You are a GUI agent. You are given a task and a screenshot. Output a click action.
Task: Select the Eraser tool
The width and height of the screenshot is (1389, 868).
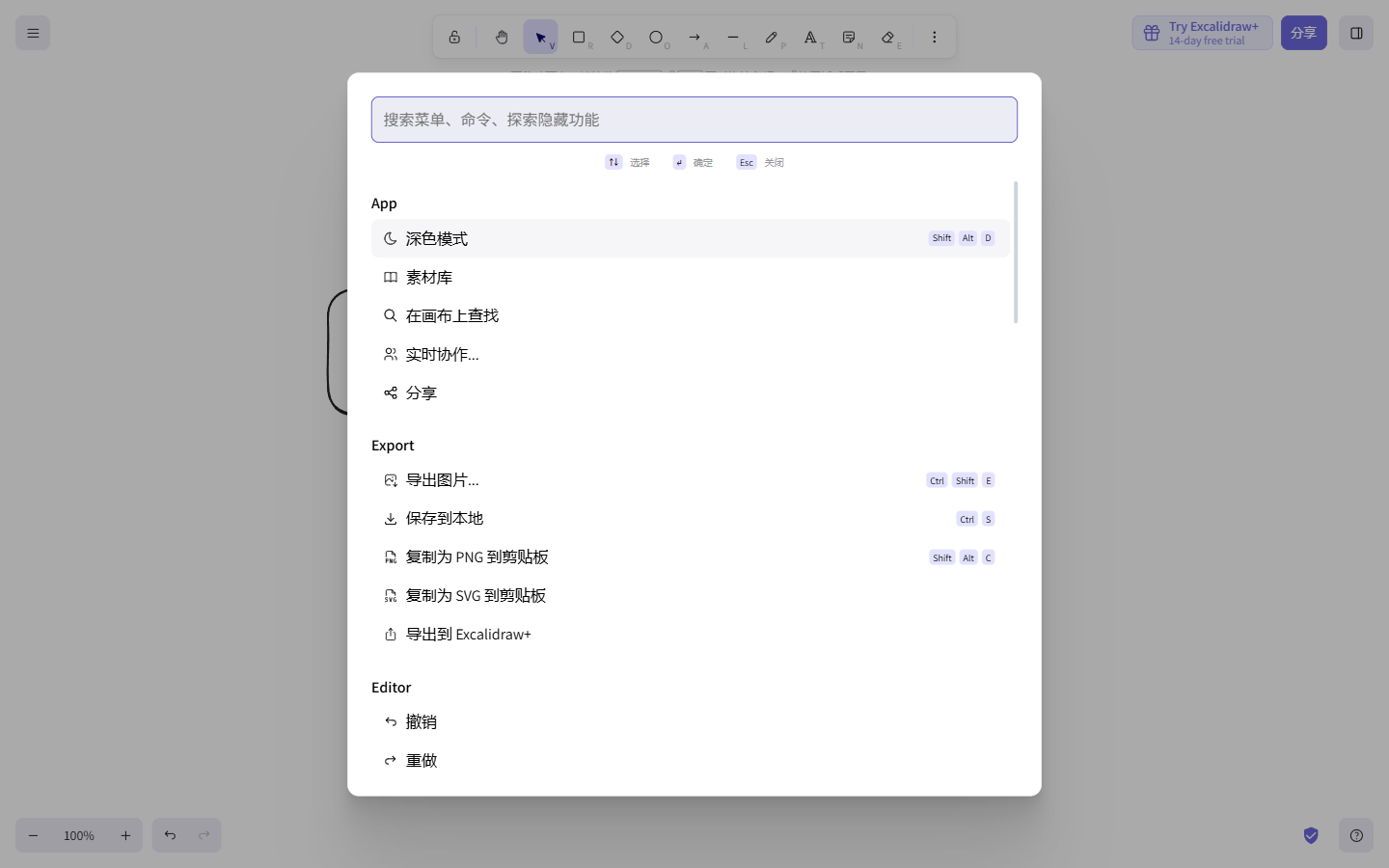[x=887, y=37]
